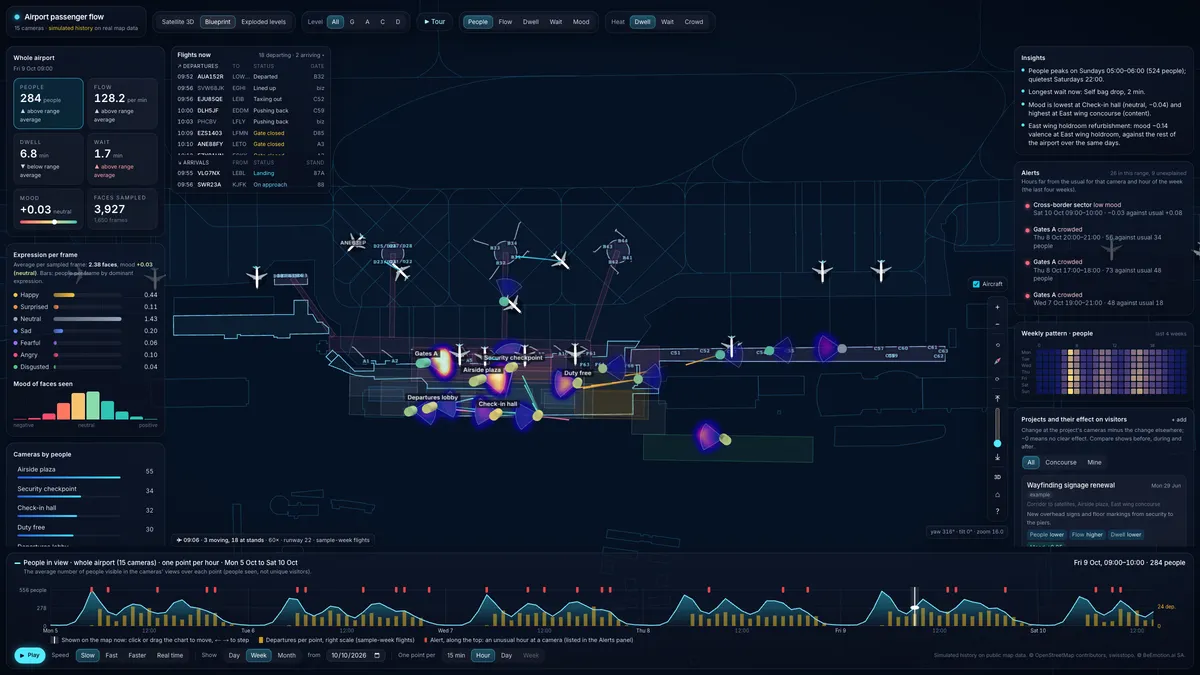The height and width of the screenshot is (675, 1200).
Task: Click the + add project link
Action: tap(1179, 419)
